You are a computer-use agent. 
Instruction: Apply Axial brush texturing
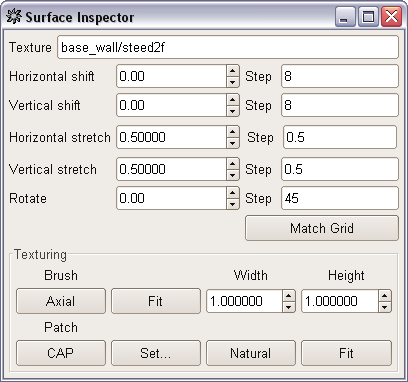(x=61, y=301)
